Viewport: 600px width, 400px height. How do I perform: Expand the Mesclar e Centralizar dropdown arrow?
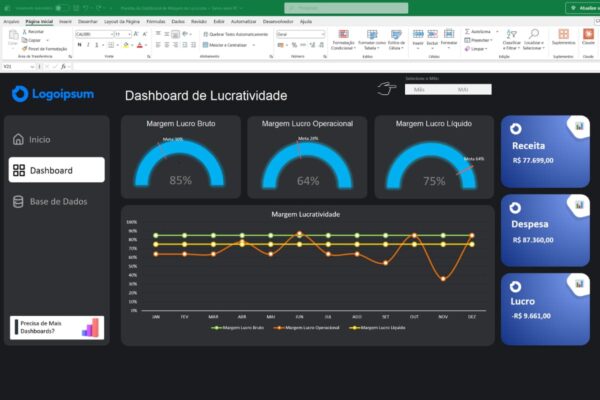[x=254, y=45]
